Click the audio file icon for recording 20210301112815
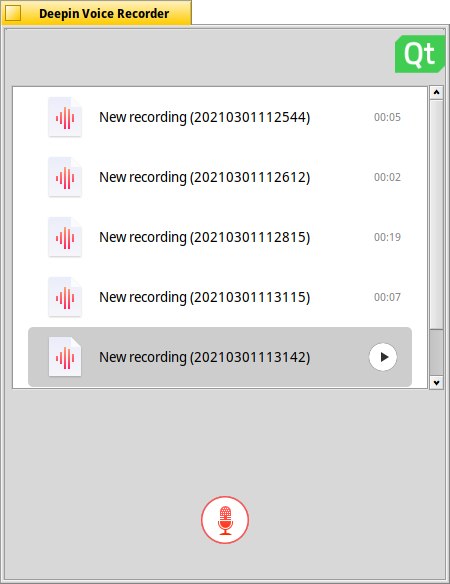The image size is (450, 584). coord(65,237)
